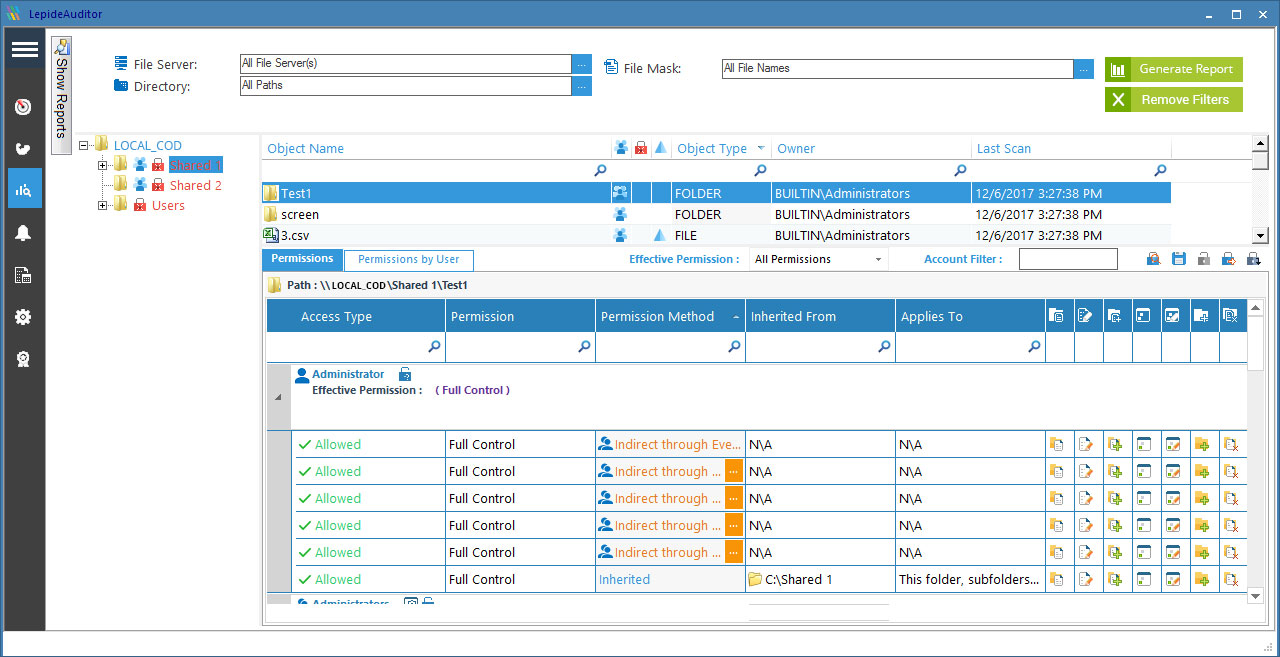Screen dimensions: 1280x657
Task: Open the hamburger menu in the sidebar
Action: (24, 50)
